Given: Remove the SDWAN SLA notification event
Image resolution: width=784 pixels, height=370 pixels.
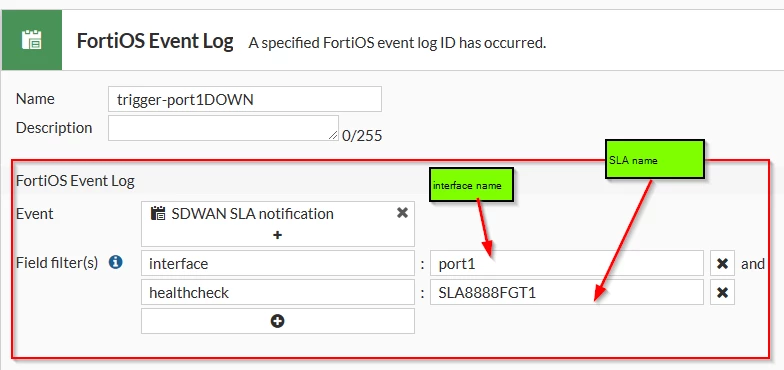Looking at the screenshot, I should click(x=402, y=213).
